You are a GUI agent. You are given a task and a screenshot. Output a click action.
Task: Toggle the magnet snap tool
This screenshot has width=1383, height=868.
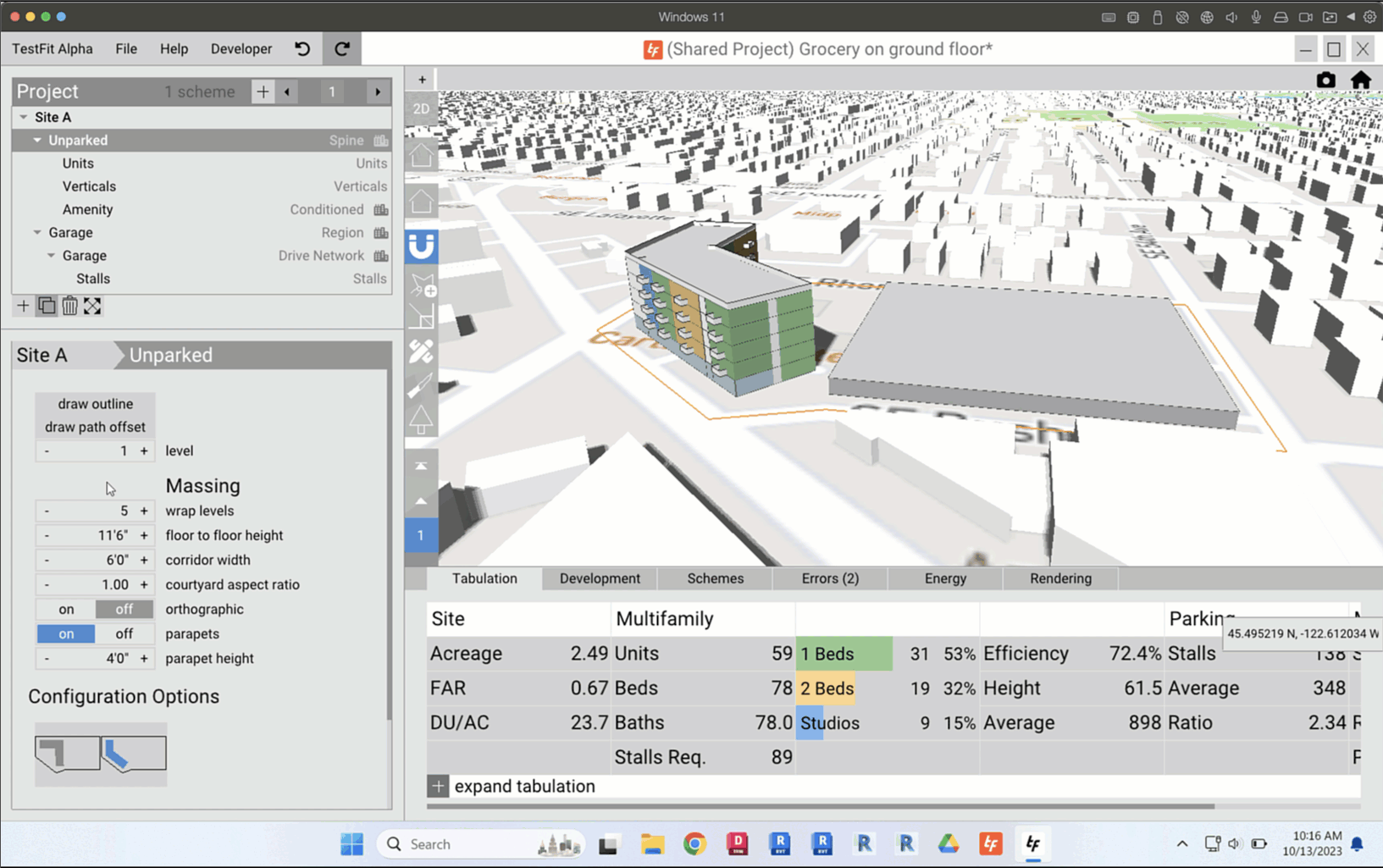pyautogui.click(x=421, y=246)
